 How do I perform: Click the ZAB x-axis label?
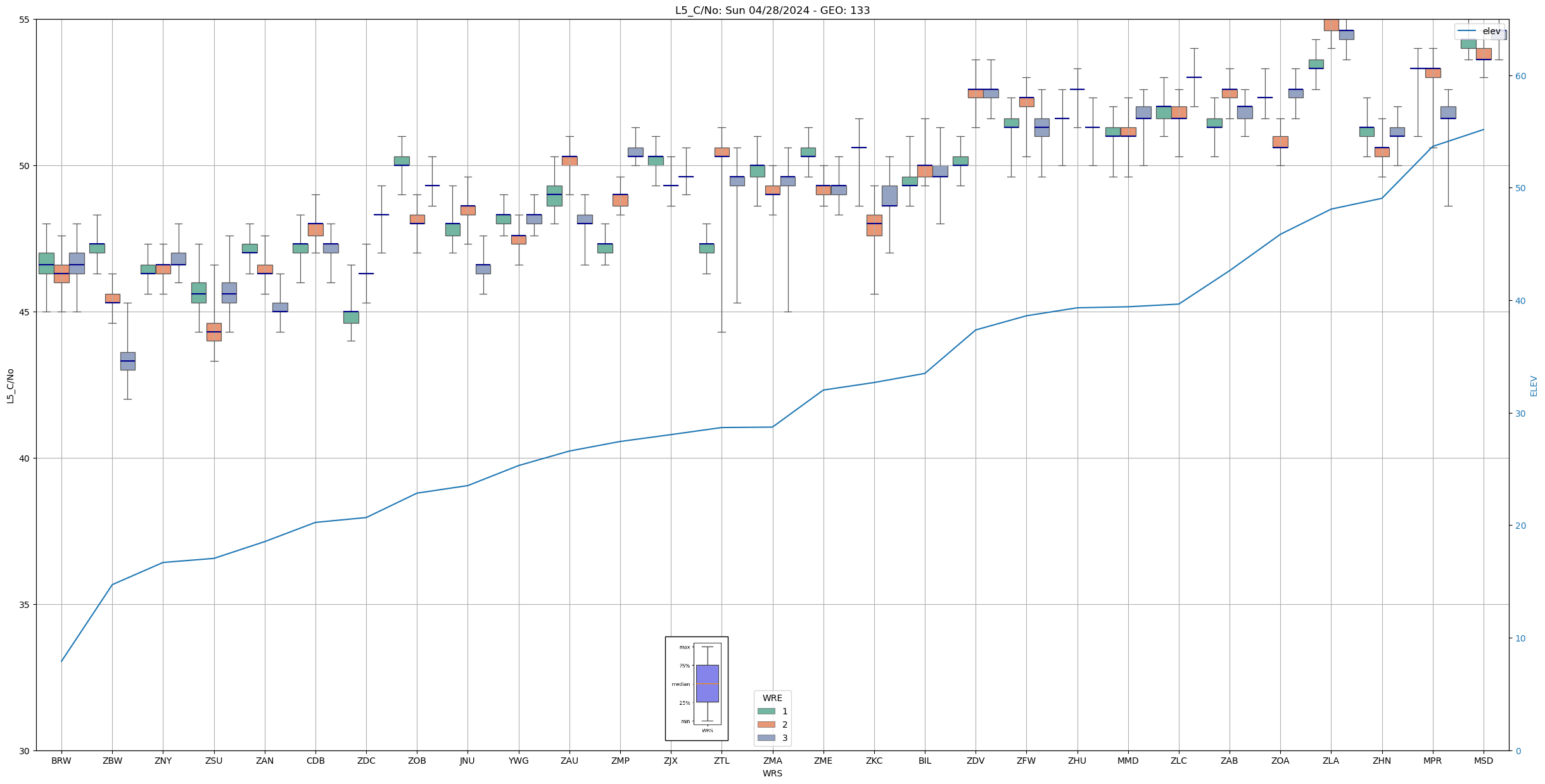click(1230, 761)
